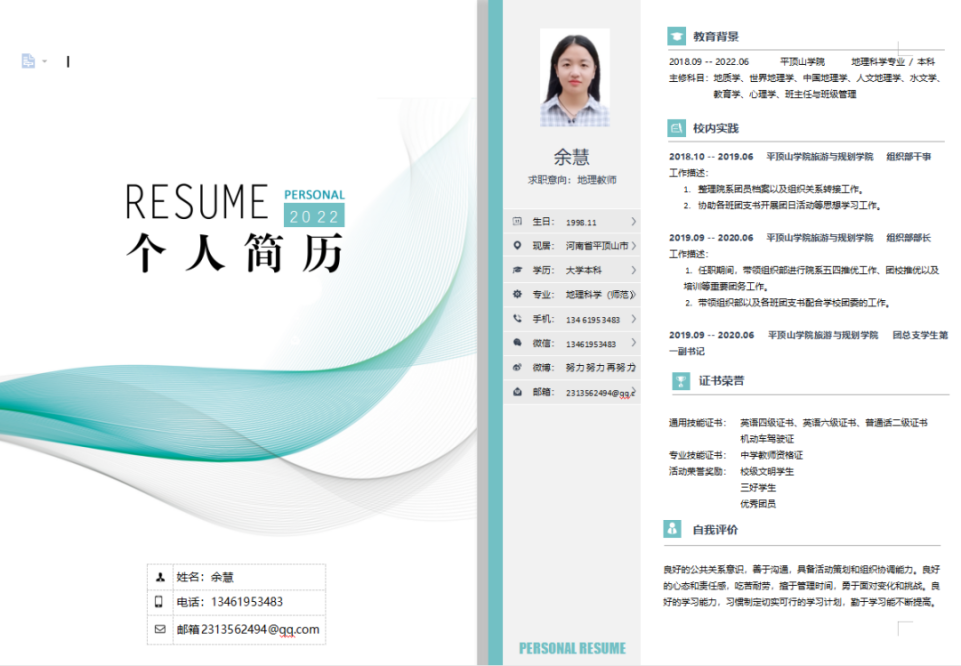Expand the chevron in the 微信 row
Screen dimensions: 961x666
(633, 343)
